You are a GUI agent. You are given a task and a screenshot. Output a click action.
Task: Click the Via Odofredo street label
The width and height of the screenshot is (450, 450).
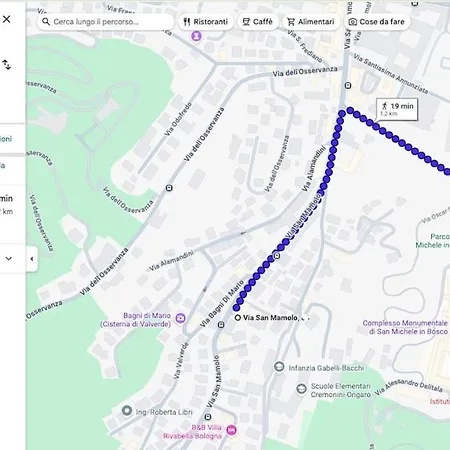[x=178, y=119]
